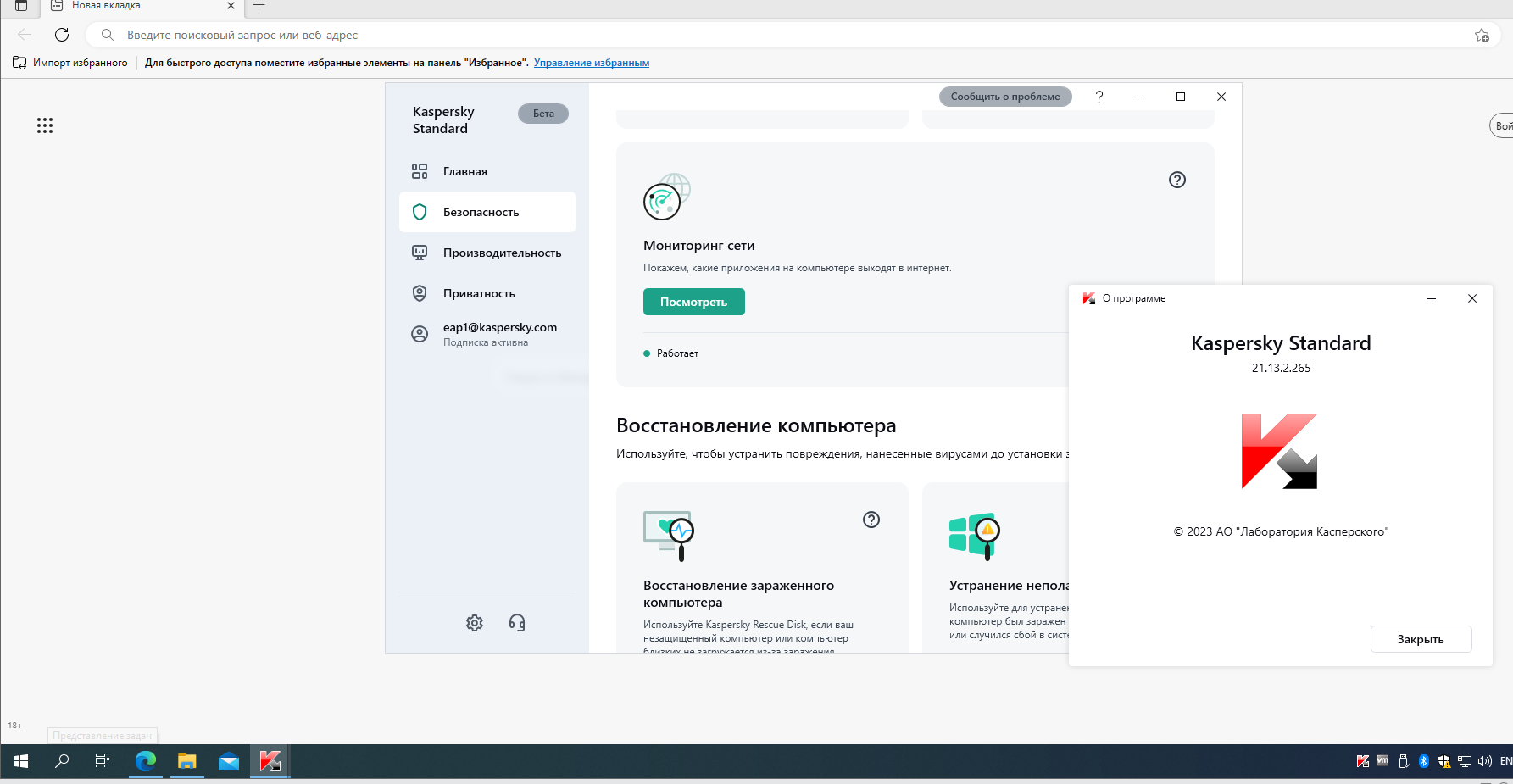Viewport: 1513px width, 784px height.
Task: Open the browser apps grid icon
Action: point(45,125)
